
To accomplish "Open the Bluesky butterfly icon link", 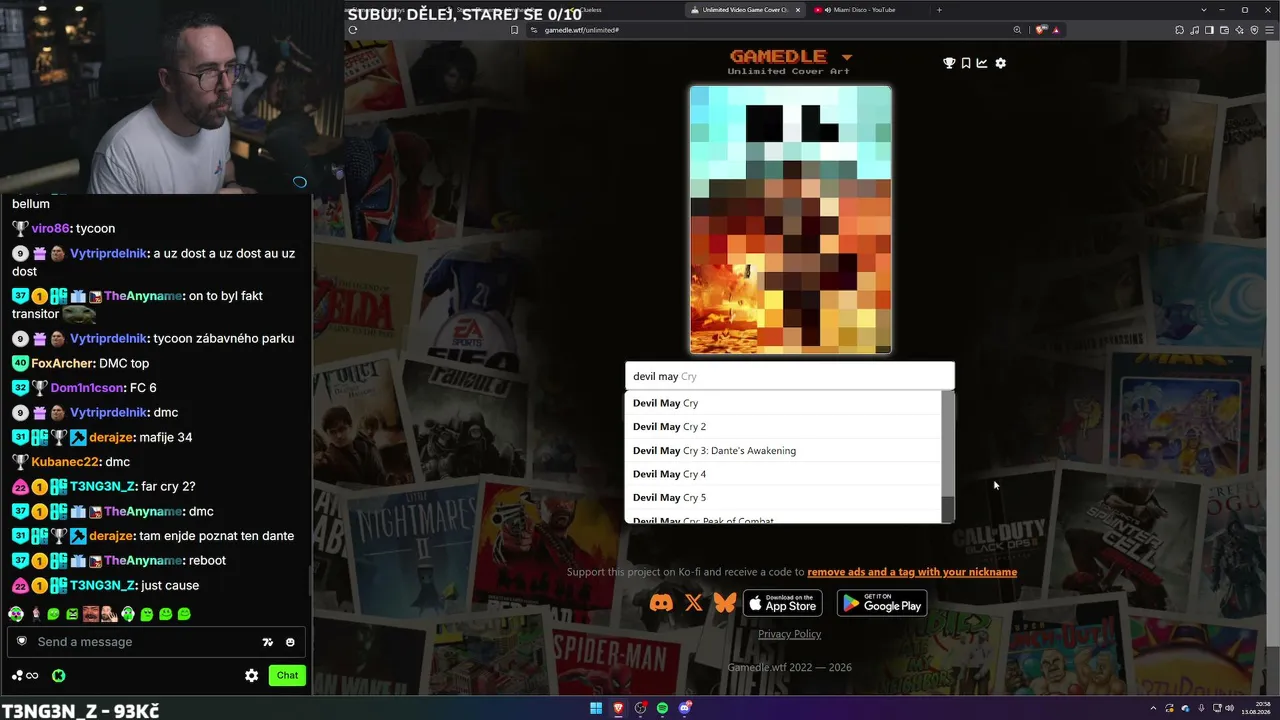I will coord(725,603).
